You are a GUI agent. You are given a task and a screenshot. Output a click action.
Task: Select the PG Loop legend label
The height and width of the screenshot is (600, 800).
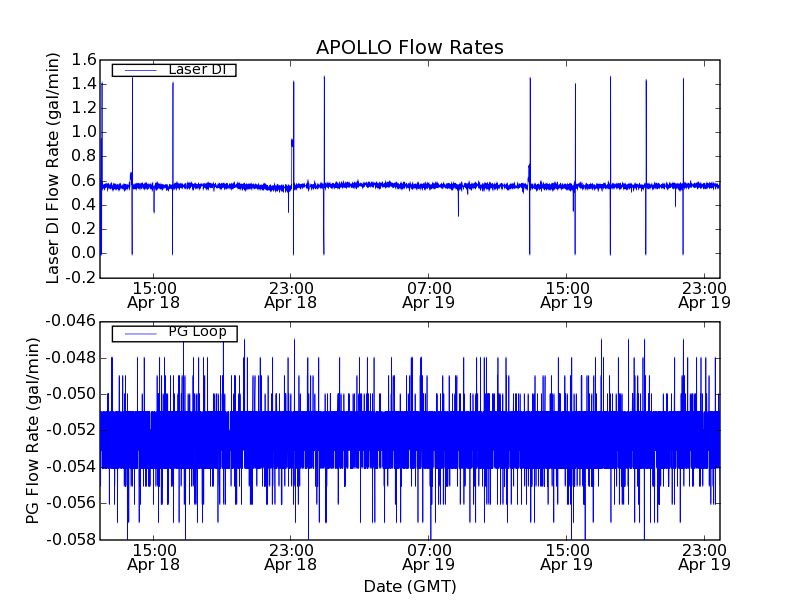click(x=197, y=332)
